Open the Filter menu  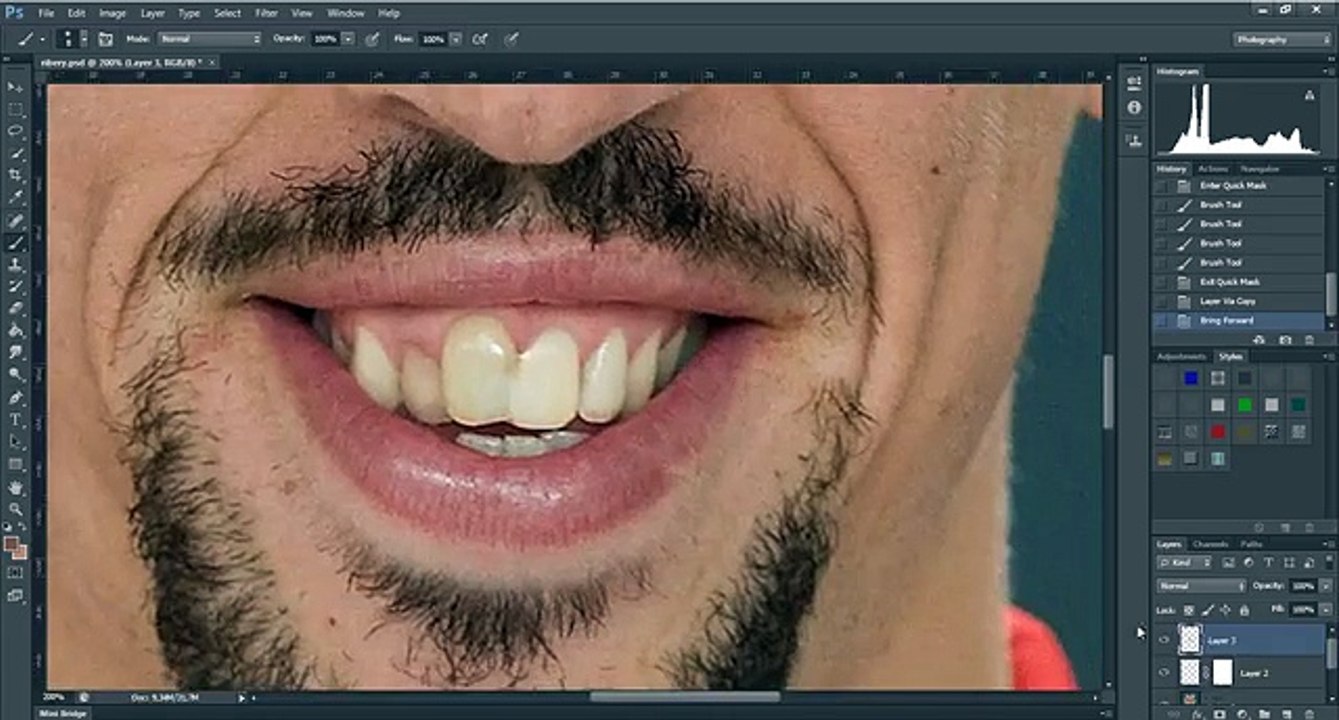(x=266, y=13)
